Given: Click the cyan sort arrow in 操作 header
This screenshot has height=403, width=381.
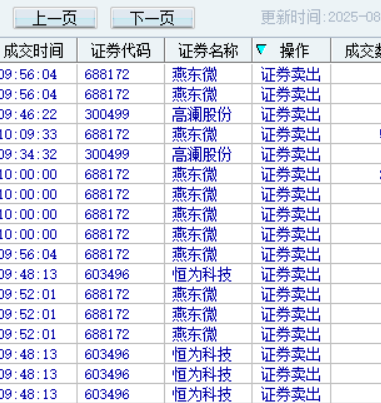Looking at the screenshot, I should (261, 49).
